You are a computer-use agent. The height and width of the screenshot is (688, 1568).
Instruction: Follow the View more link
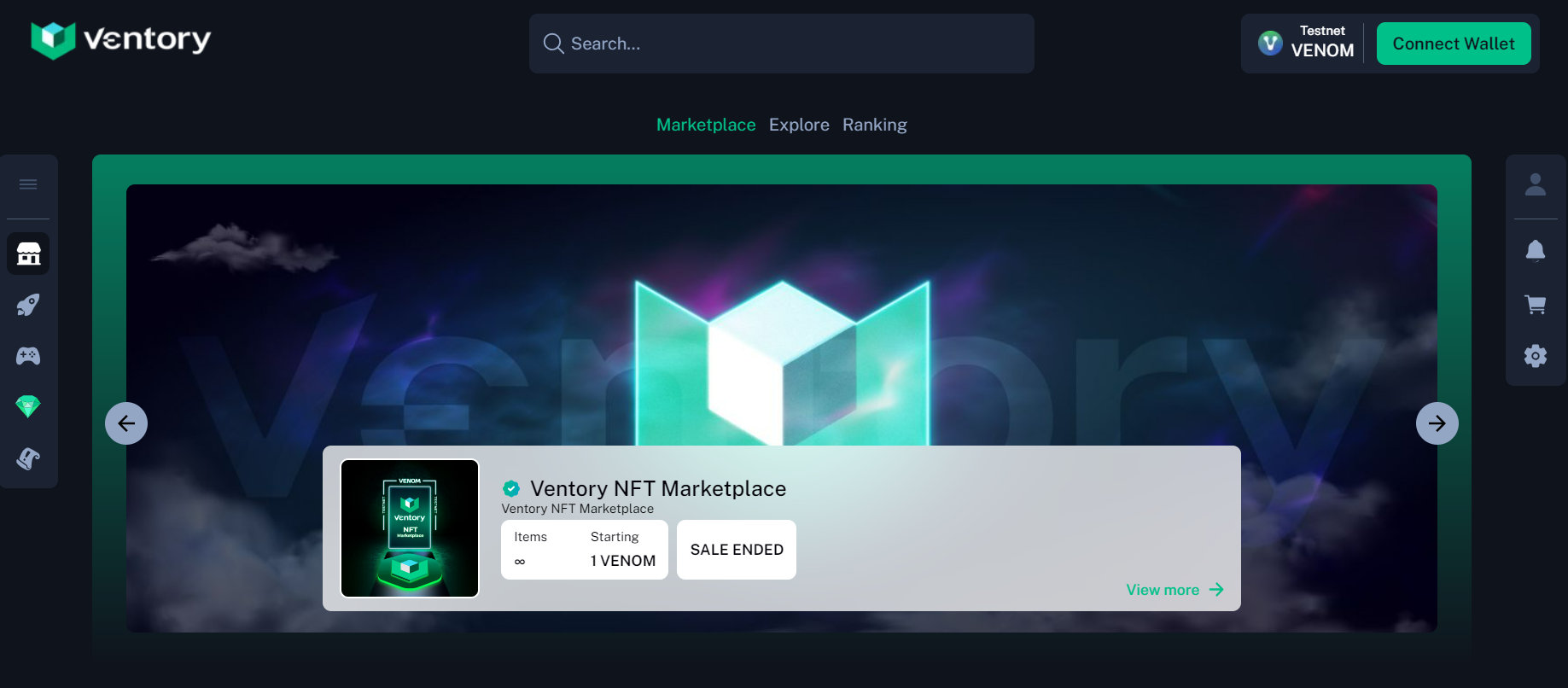point(1175,590)
